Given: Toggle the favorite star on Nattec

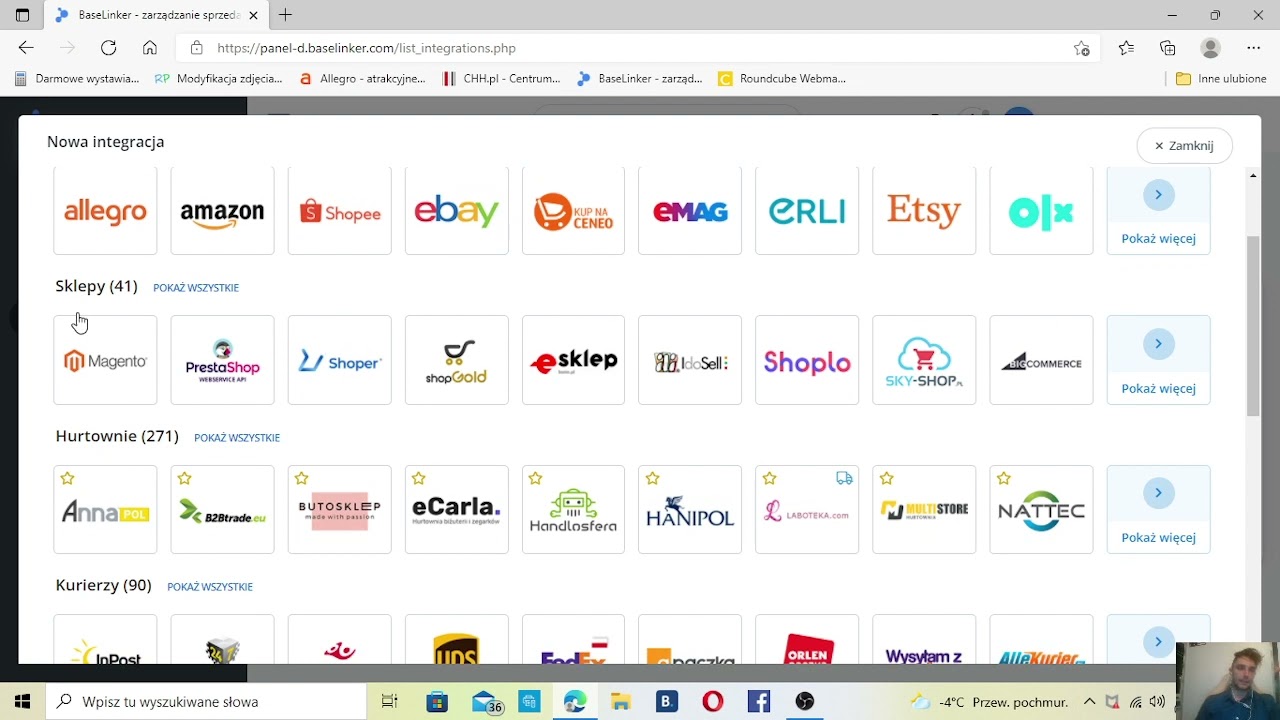Looking at the screenshot, I should (1003, 479).
